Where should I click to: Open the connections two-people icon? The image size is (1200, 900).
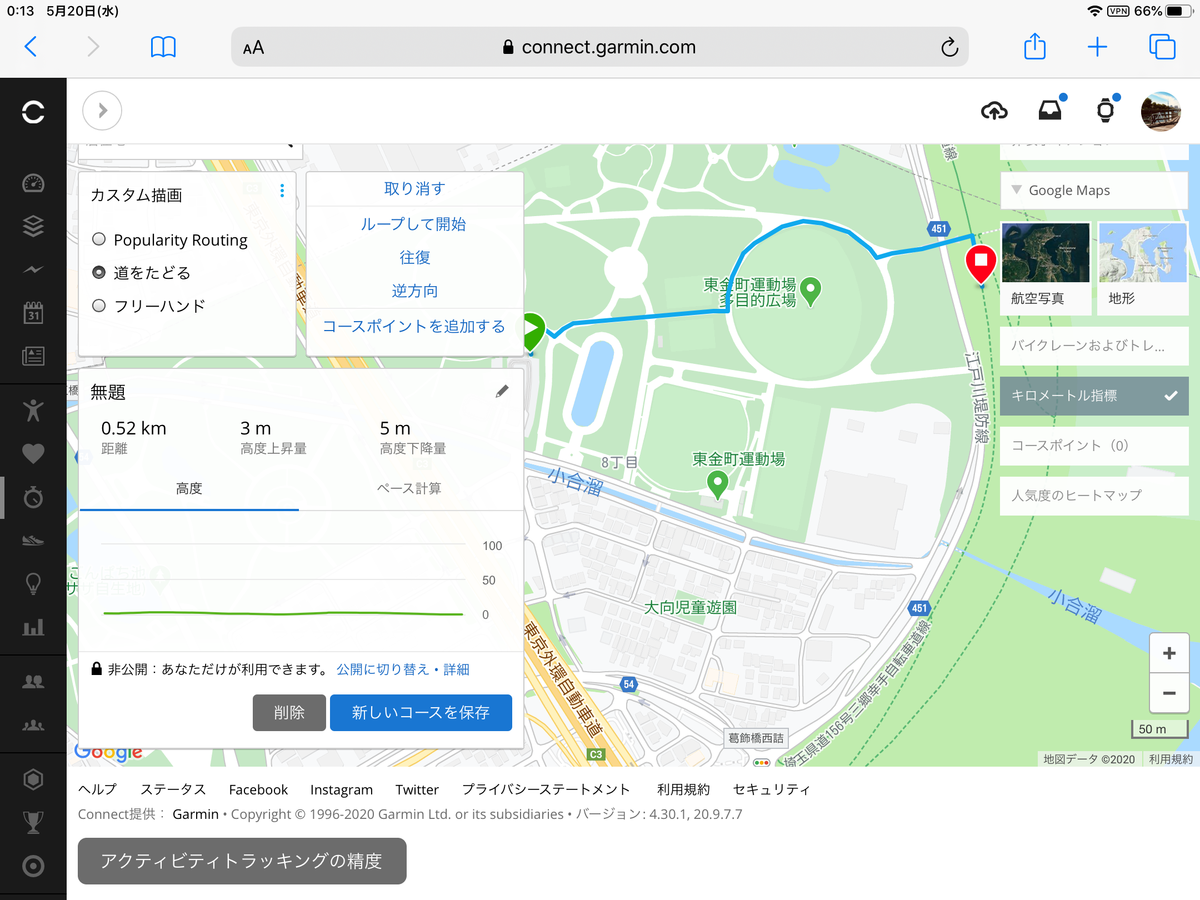click(x=33, y=681)
